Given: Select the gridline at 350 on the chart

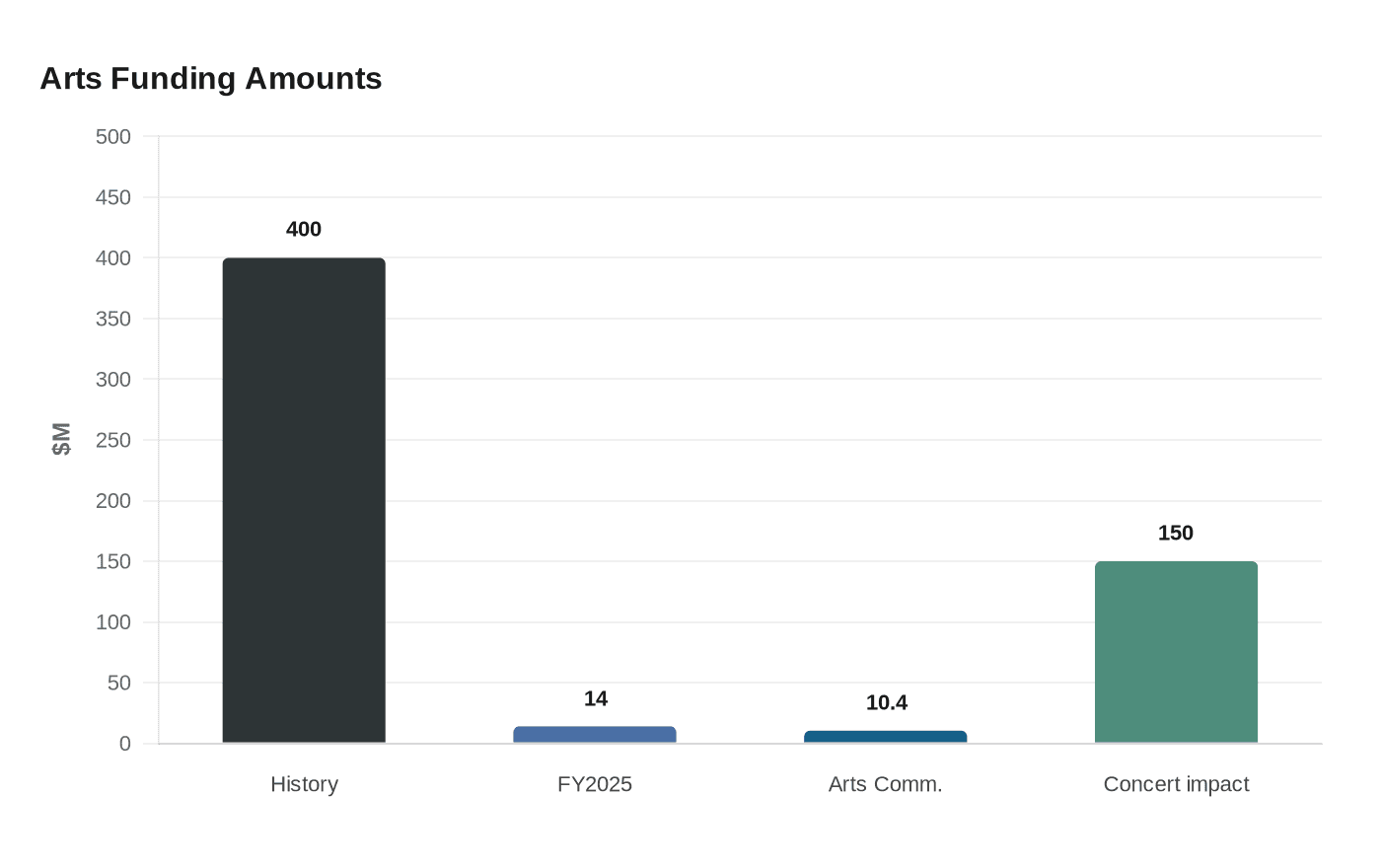Looking at the screenshot, I should coord(740,319).
